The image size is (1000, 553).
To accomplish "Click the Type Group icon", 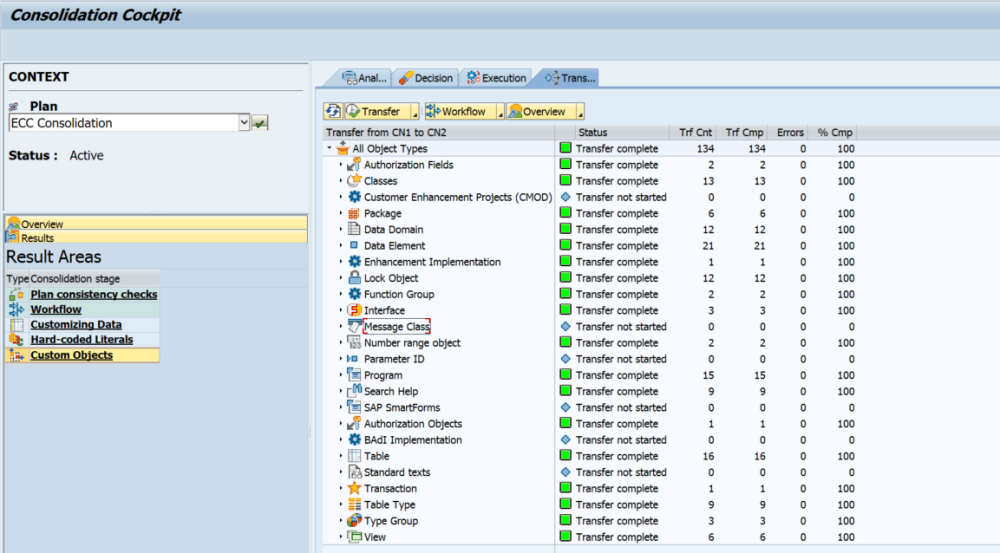I will [x=354, y=521].
